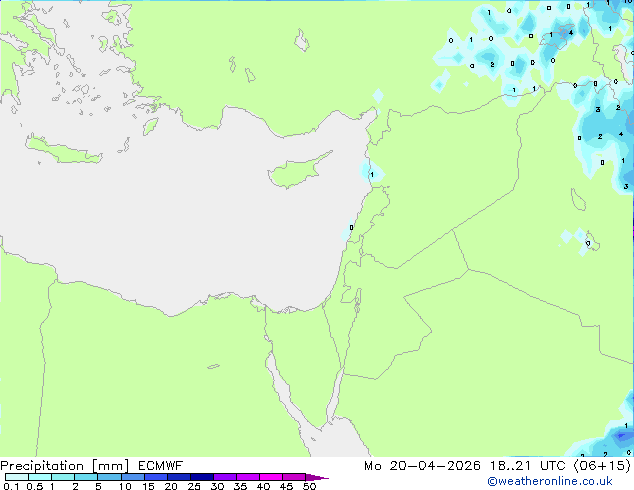
Task: Click the 10–15 mm legend color swatch
Action: tap(132, 477)
